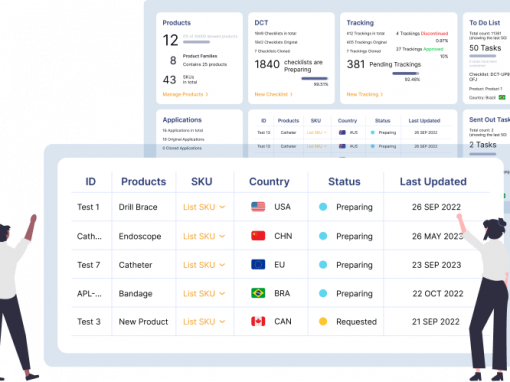Sort by Last Updated column header
Image resolution: width=510 pixels, height=382 pixels.
tap(433, 182)
